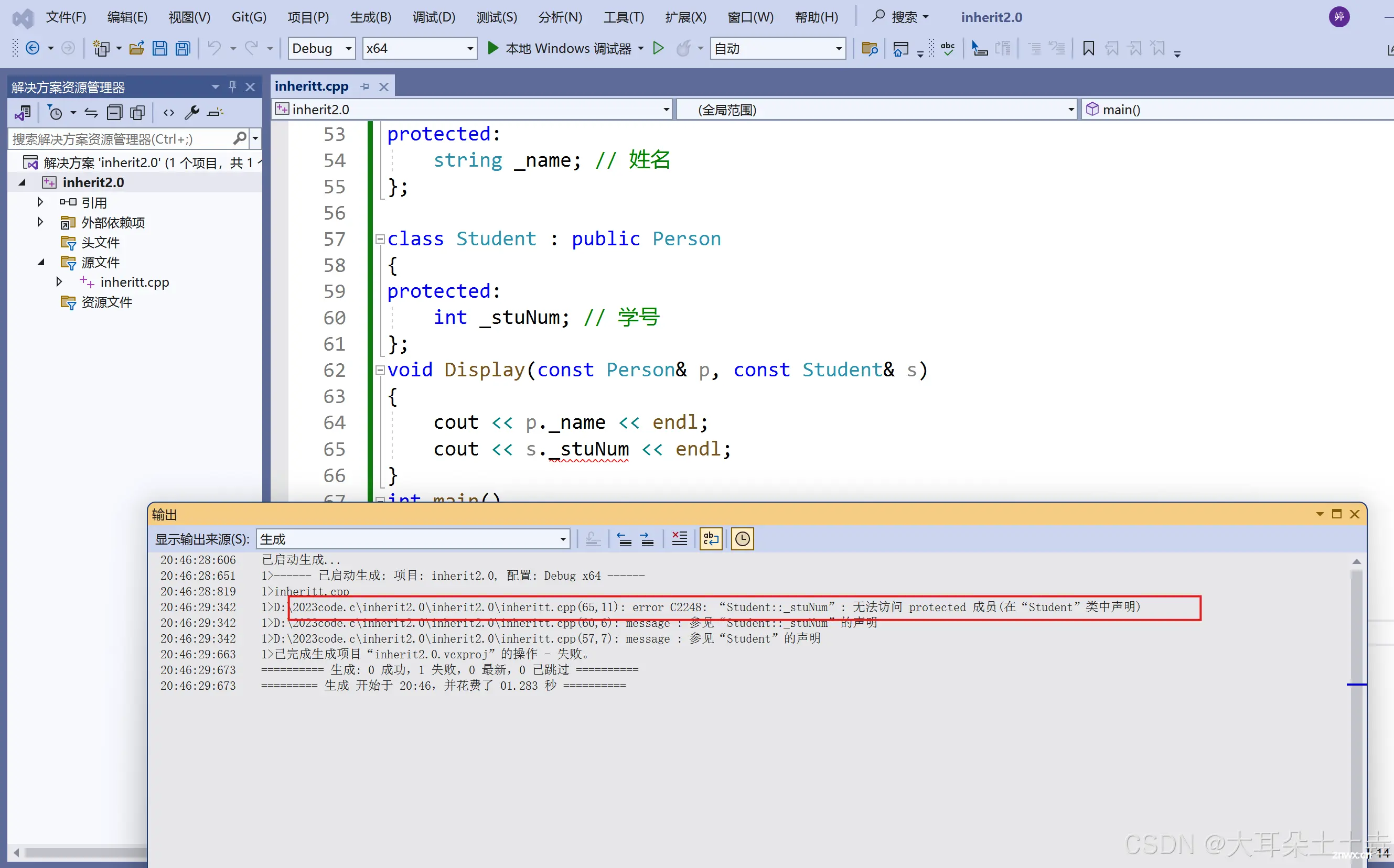The width and height of the screenshot is (1394, 868).
Task: Toggle pin on the inheritt.cpp tab
Action: coord(366,86)
